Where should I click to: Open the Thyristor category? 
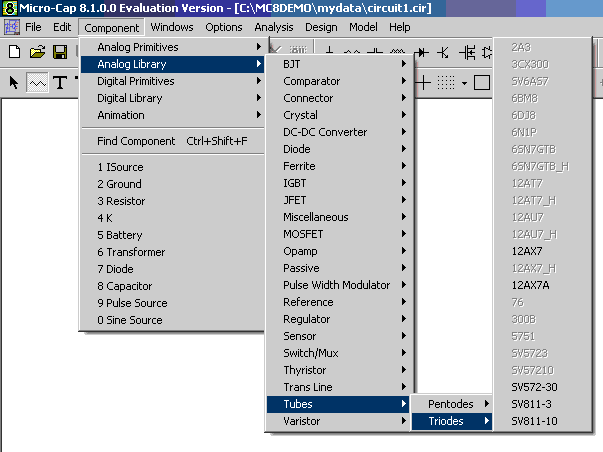[340, 370]
